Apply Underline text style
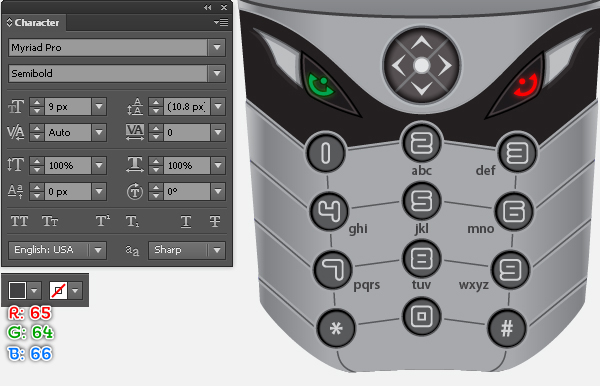Viewport: 600px width, 386px height. click(186, 221)
